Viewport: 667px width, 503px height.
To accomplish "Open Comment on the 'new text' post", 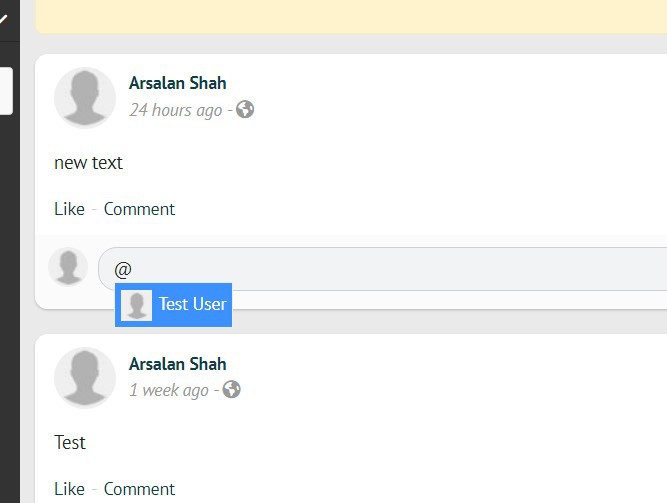I will tap(139, 209).
